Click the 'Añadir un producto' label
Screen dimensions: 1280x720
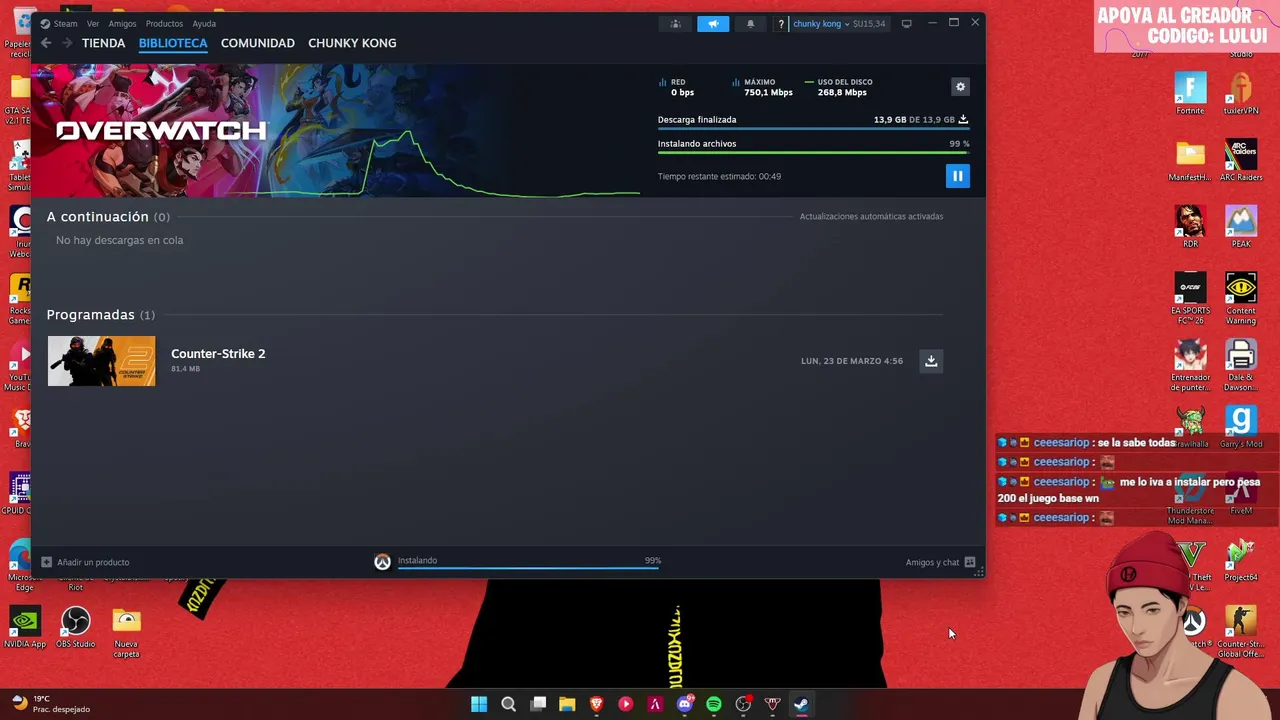point(93,562)
